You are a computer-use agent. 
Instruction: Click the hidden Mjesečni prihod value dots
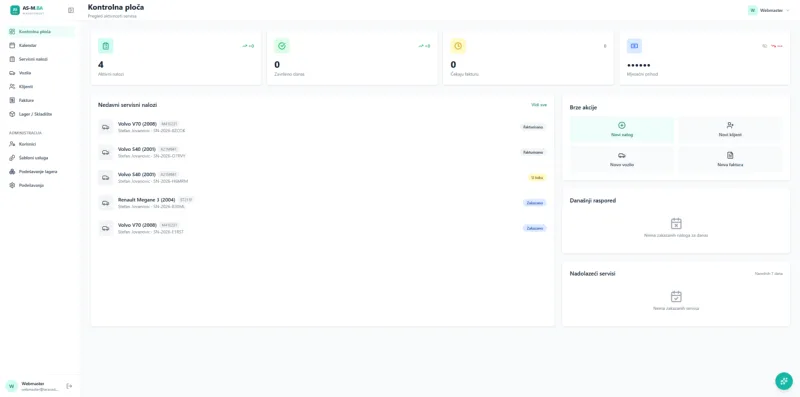pyautogui.click(x=638, y=65)
